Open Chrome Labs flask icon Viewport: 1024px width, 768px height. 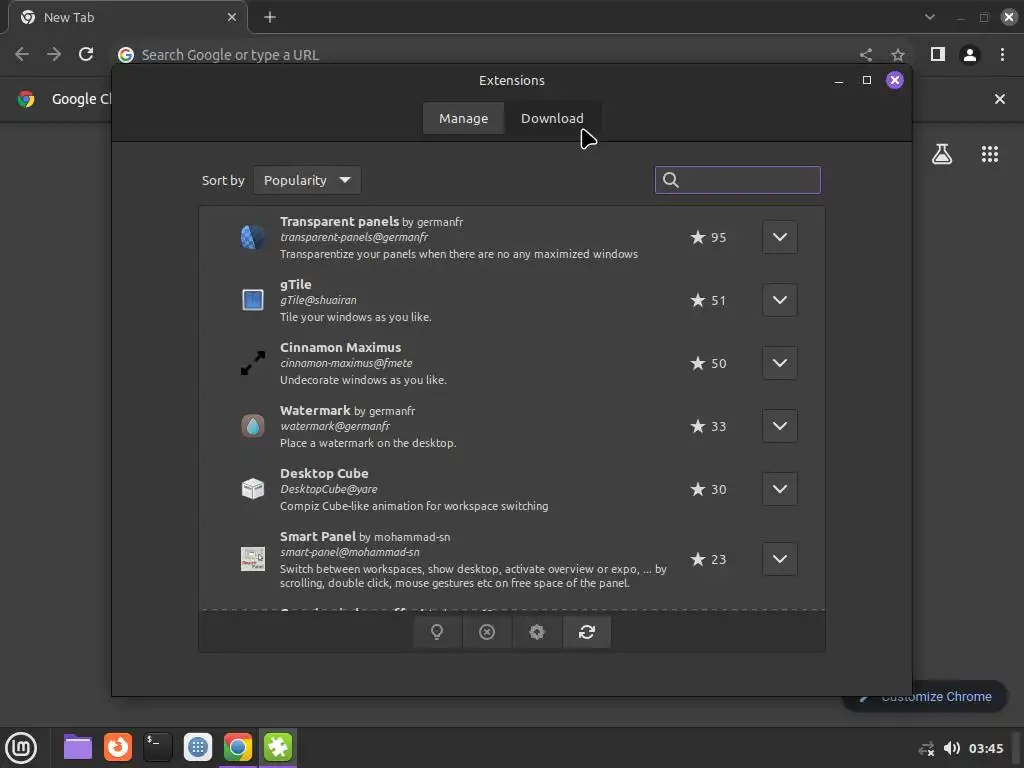pyautogui.click(x=942, y=154)
